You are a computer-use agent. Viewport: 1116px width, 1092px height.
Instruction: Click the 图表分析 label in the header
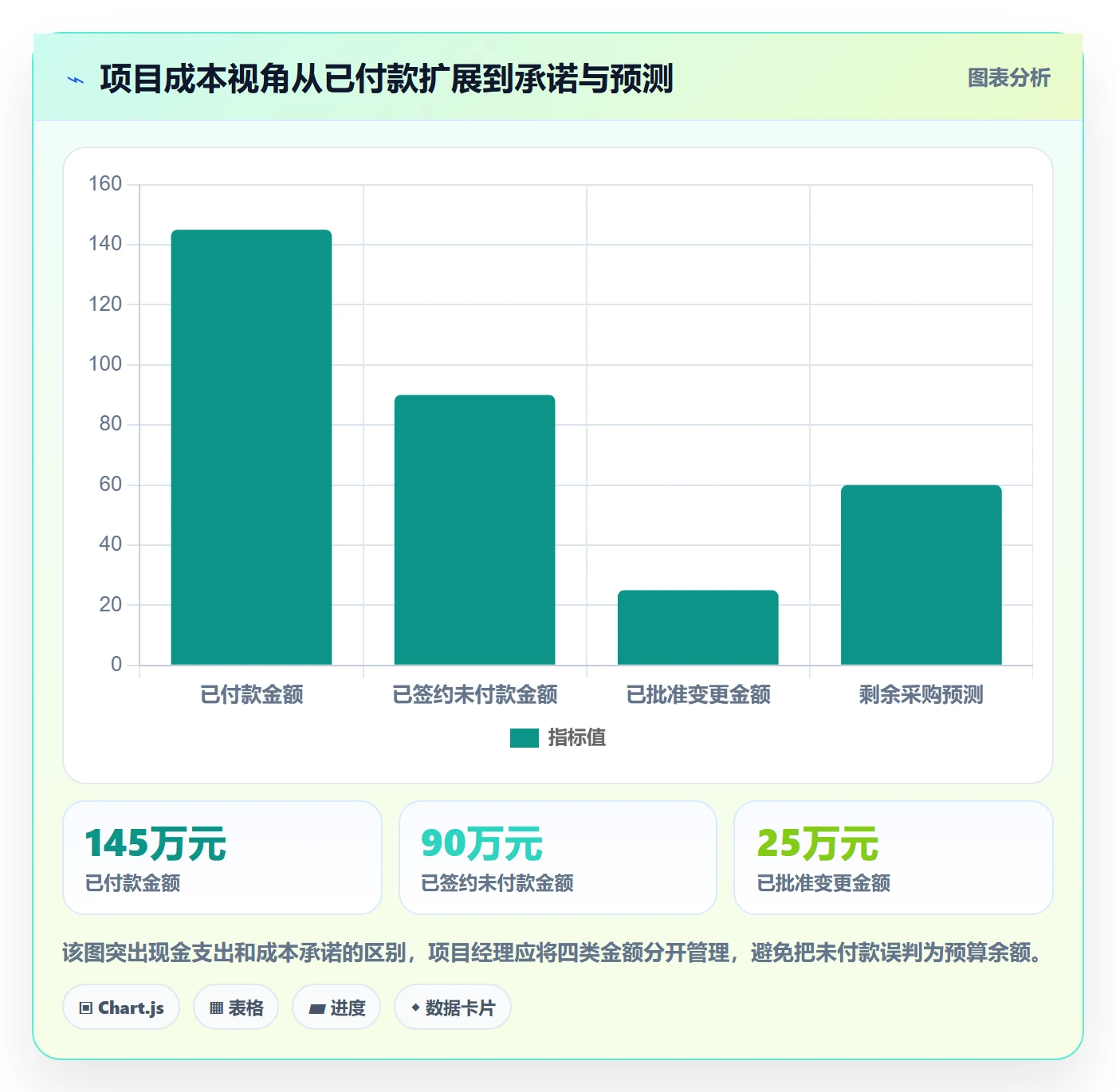tap(1008, 77)
